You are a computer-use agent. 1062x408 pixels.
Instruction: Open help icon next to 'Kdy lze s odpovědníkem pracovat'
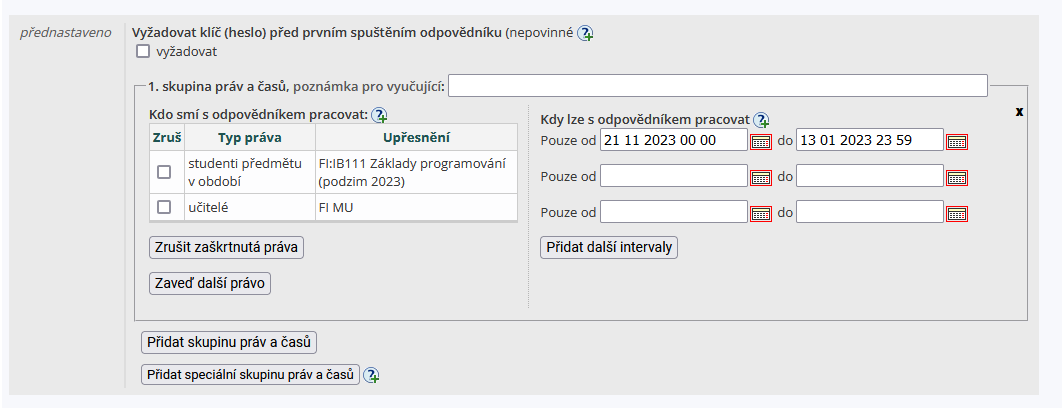click(x=761, y=119)
